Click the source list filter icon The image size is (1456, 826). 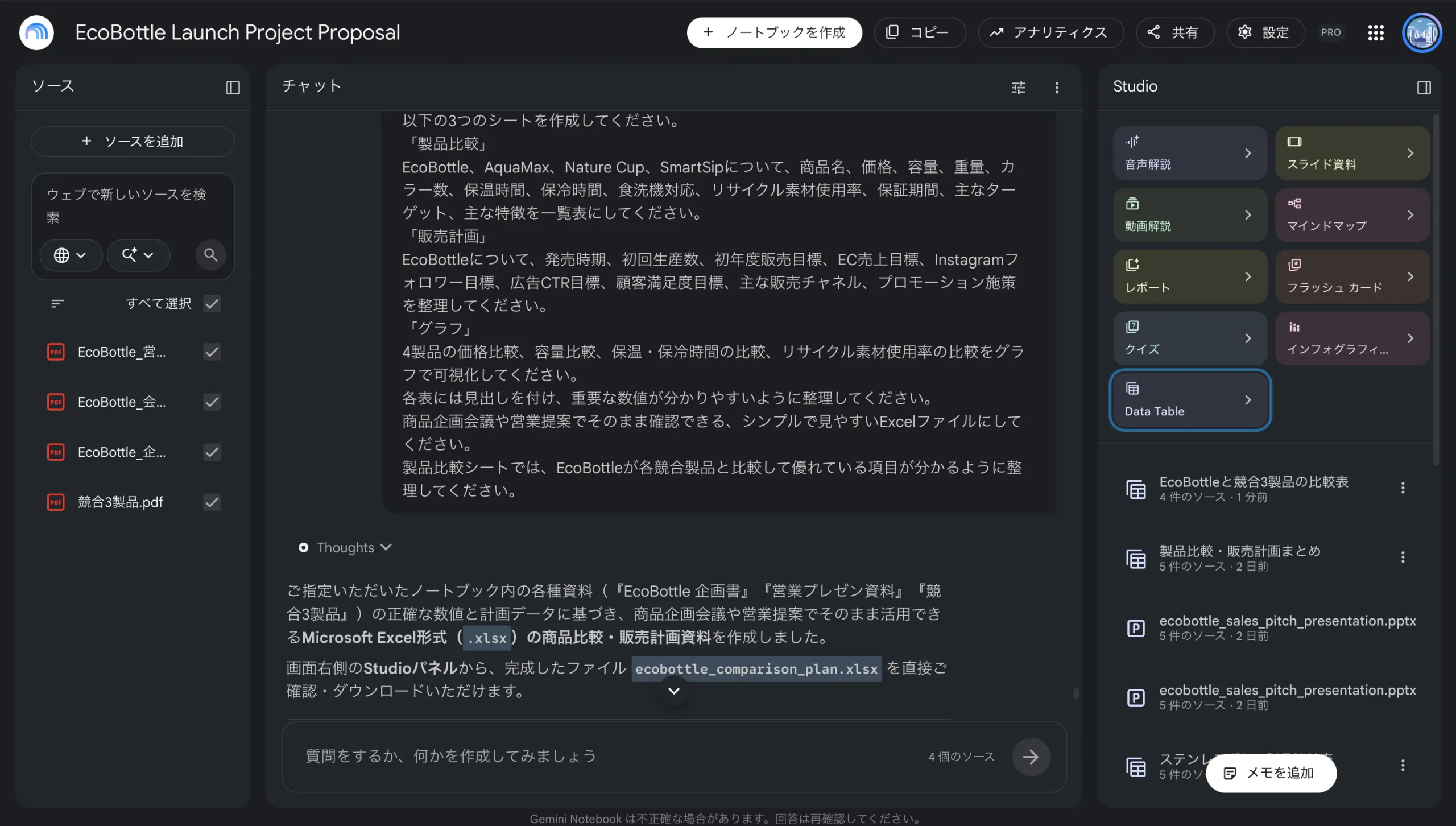pos(57,303)
